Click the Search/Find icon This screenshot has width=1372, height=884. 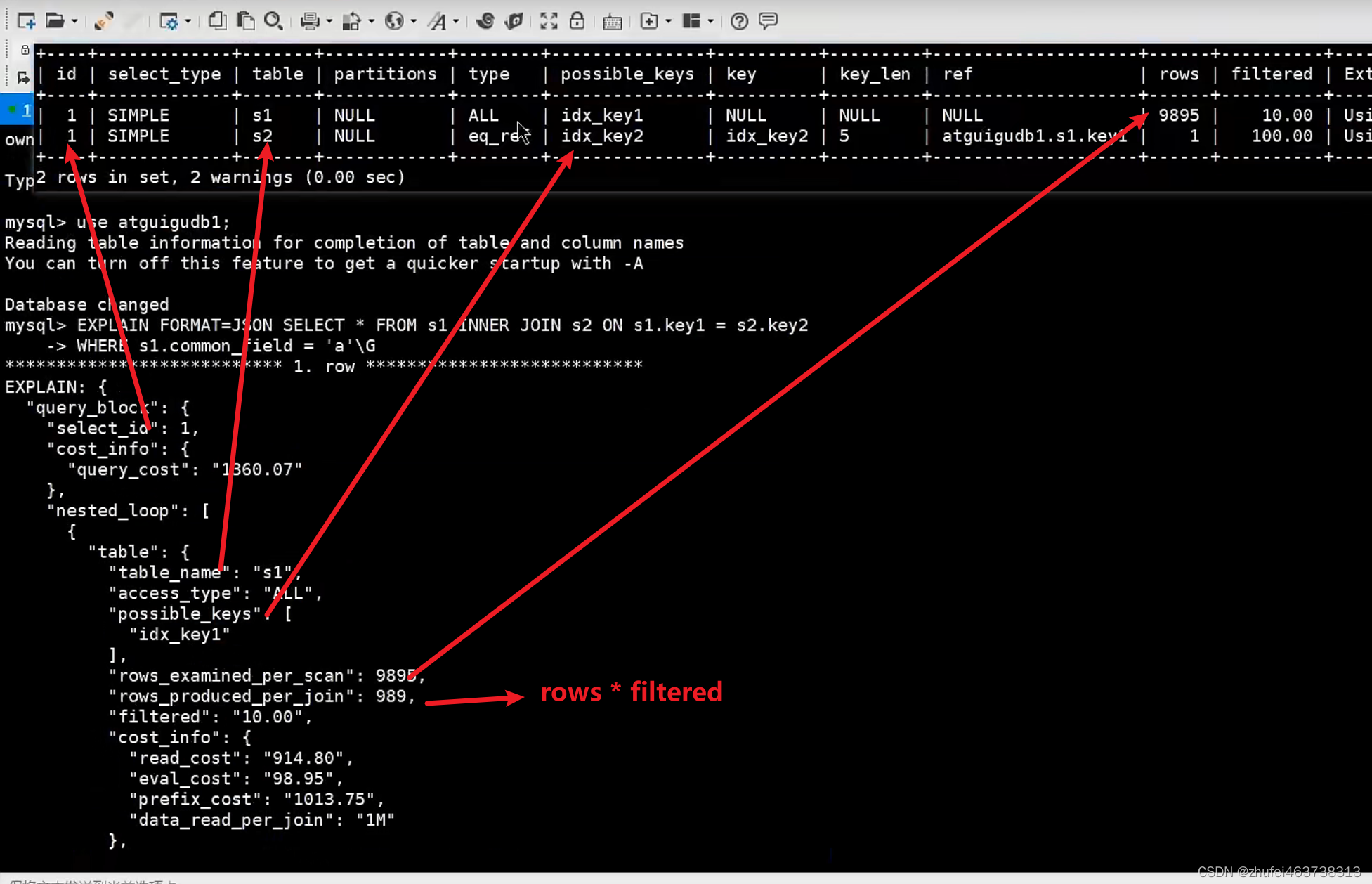click(x=274, y=21)
